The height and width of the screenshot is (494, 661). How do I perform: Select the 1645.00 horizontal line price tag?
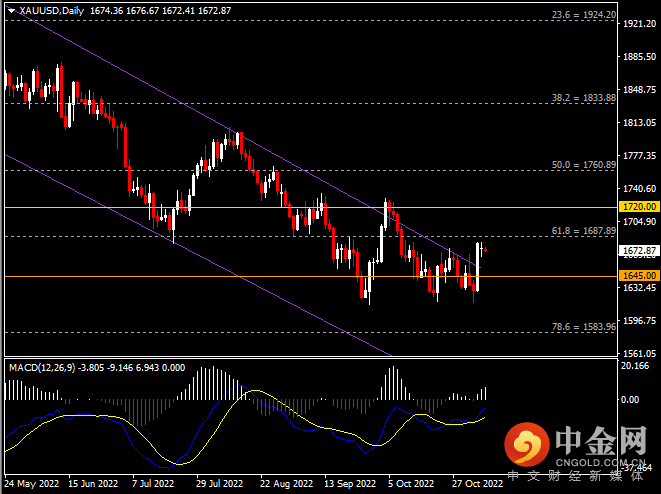point(640,276)
